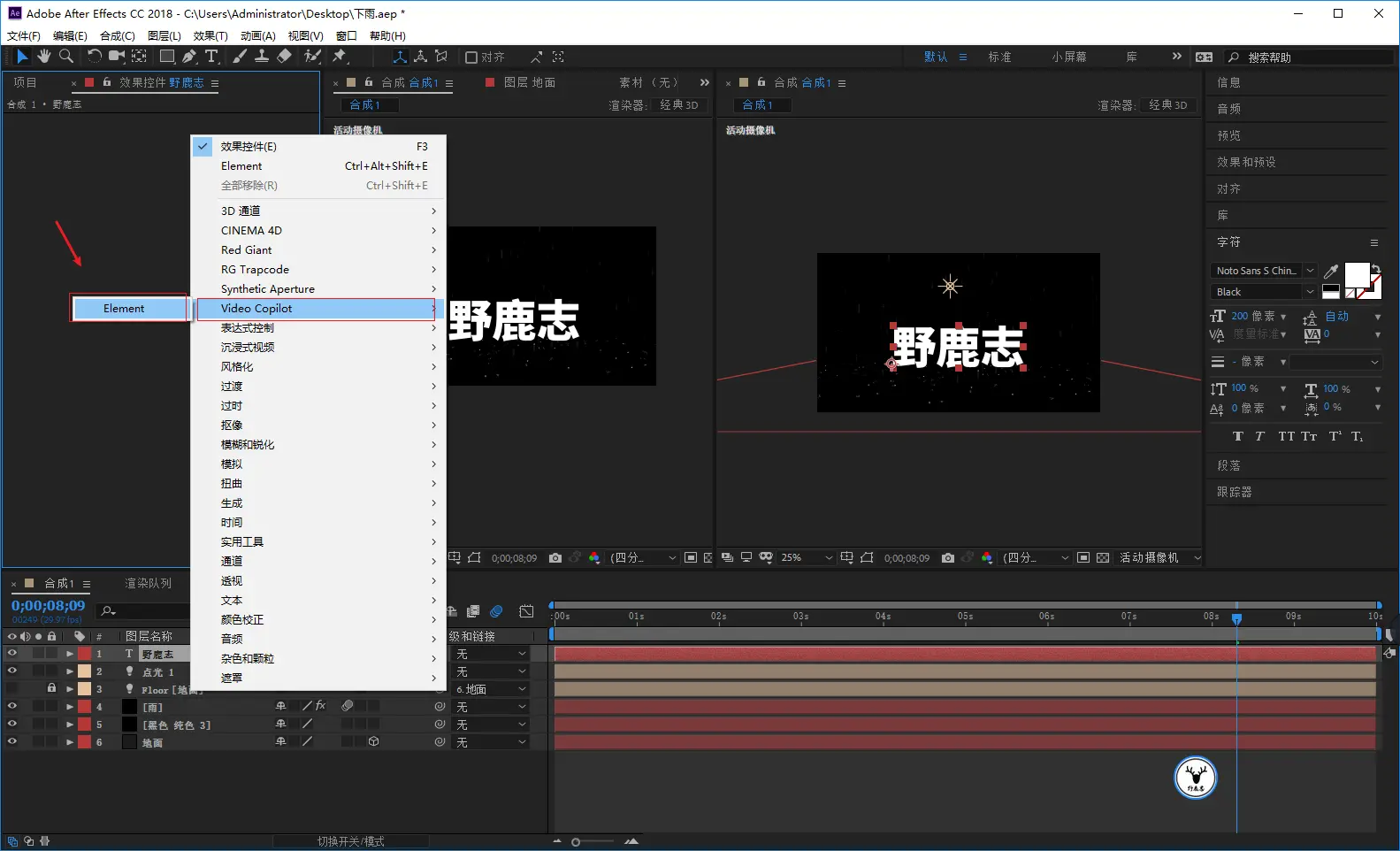Switch to the 渲染队列 tab

(x=149, y=584)
